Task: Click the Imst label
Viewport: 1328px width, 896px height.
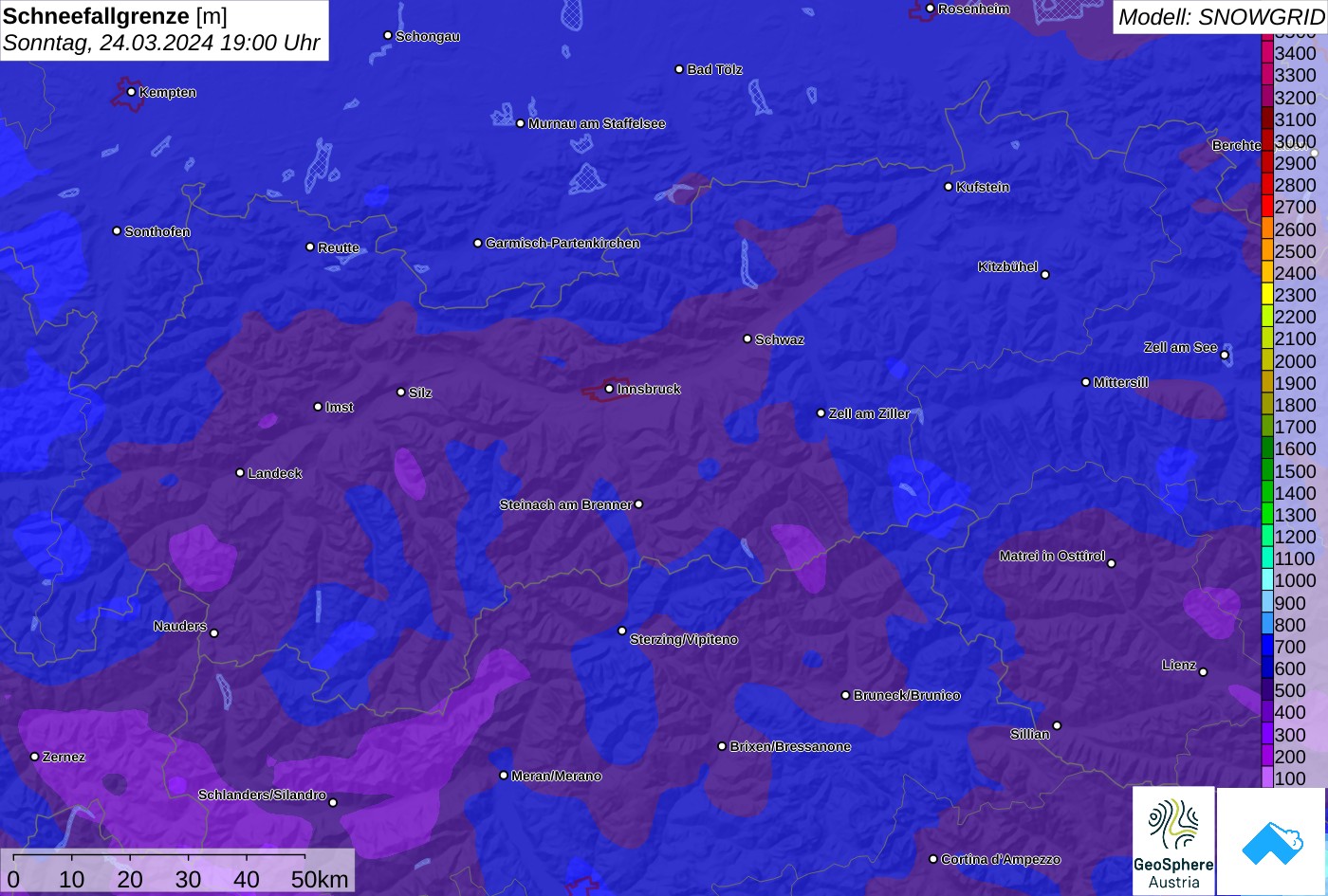Action: click(340, 407)
